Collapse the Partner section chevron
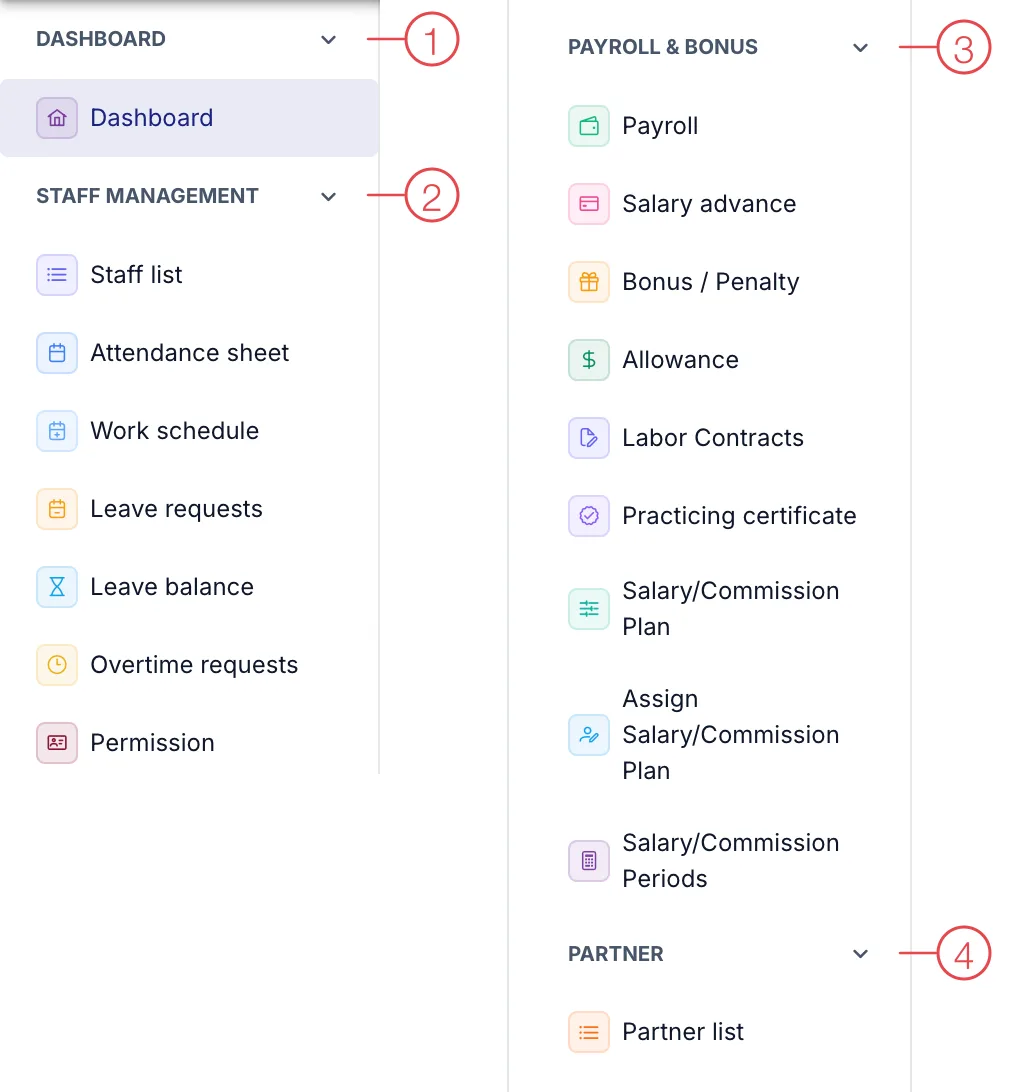1016x1092 pixels. pyautogui.click(x=861, y=953)
